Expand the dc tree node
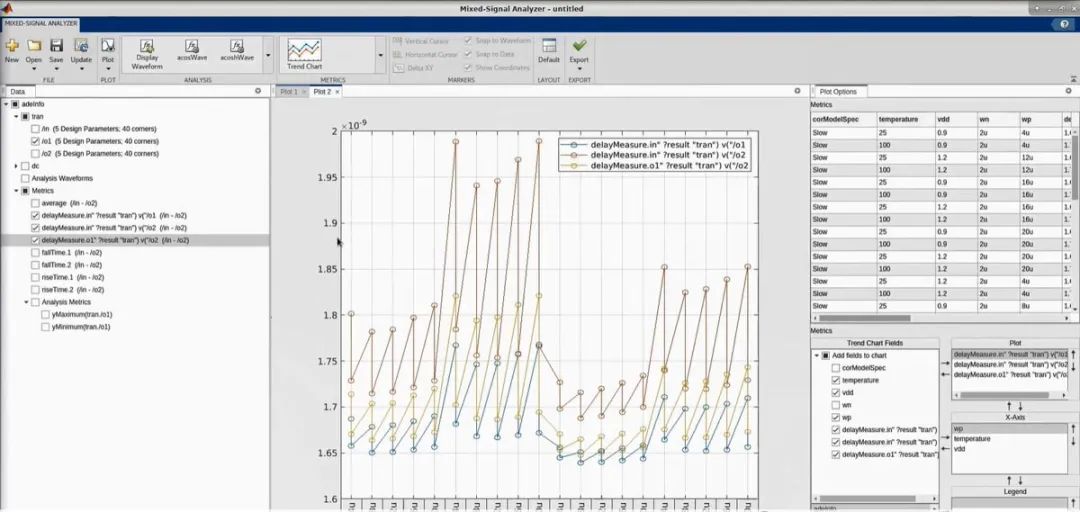The height and width of the screenshot is (512, 1080). point(16,166)
